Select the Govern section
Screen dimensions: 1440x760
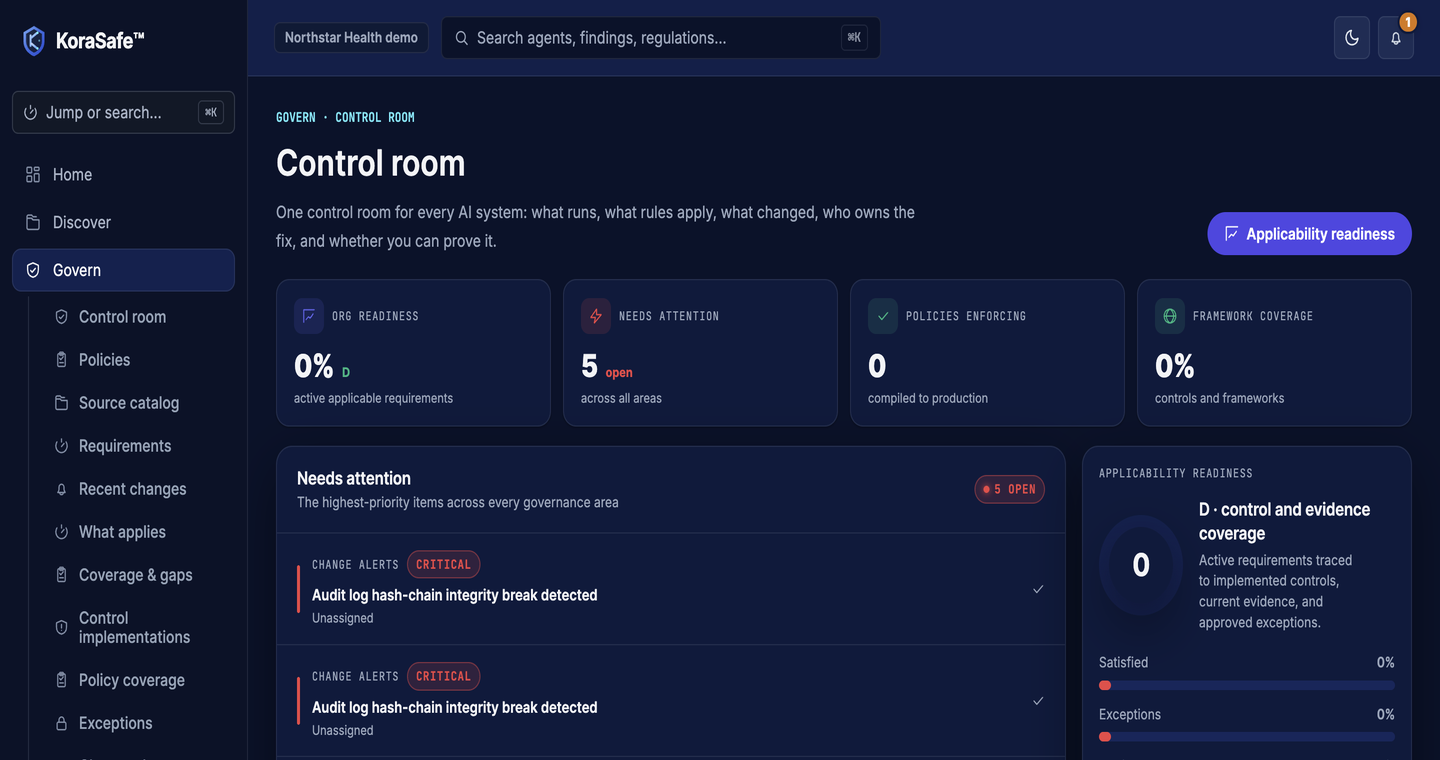pos(123,270)
